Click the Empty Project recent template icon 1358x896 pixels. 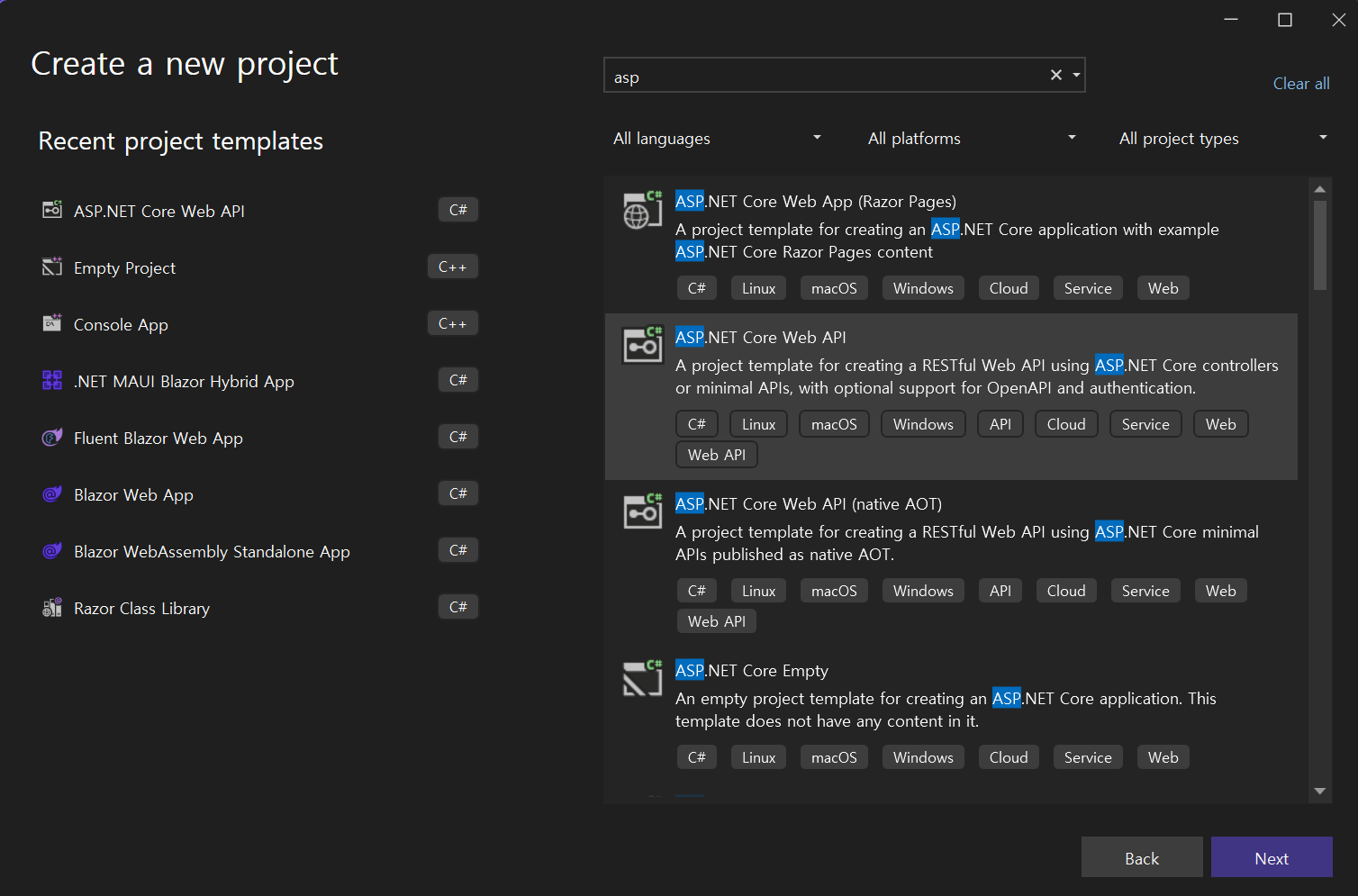pyautogui.click(x=52, y=267)
